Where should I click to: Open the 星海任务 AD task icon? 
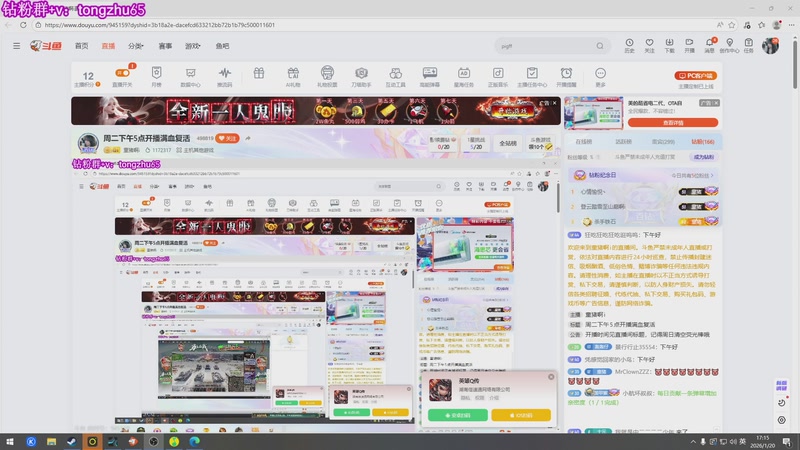click(x=464, y=73)
